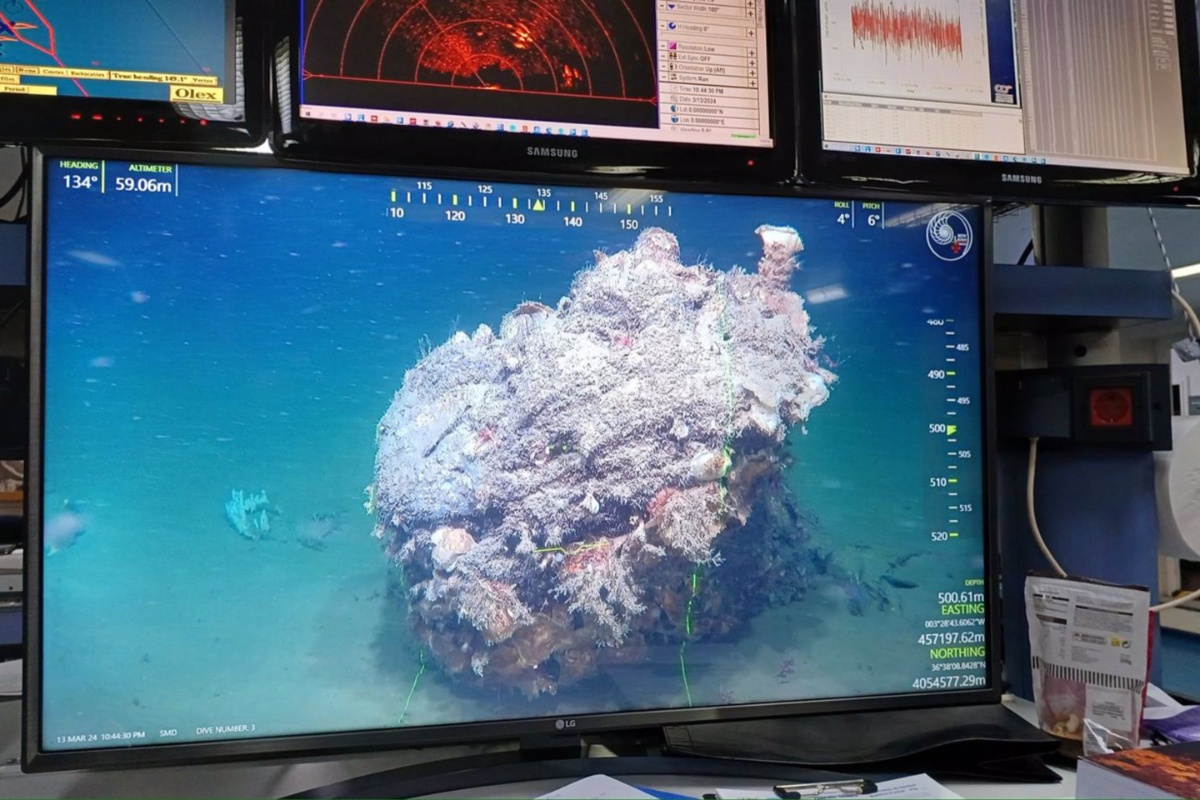Image resolution: width=1200 pixels, height=800 pixels.
Task: Click the 130 mark on compass tape
Action: (514, 218)
